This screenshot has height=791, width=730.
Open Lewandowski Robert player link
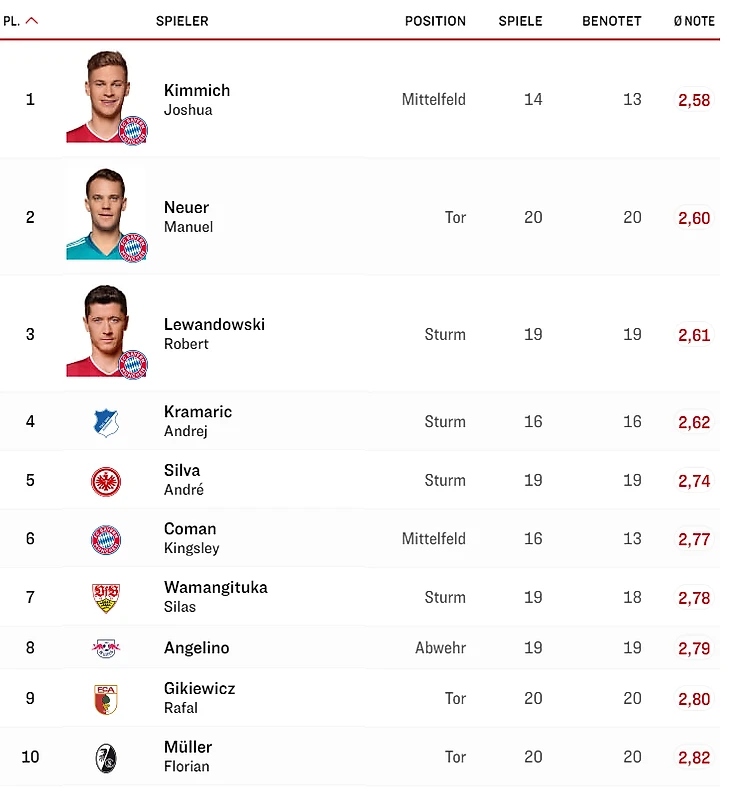click(x=214, y=334)
